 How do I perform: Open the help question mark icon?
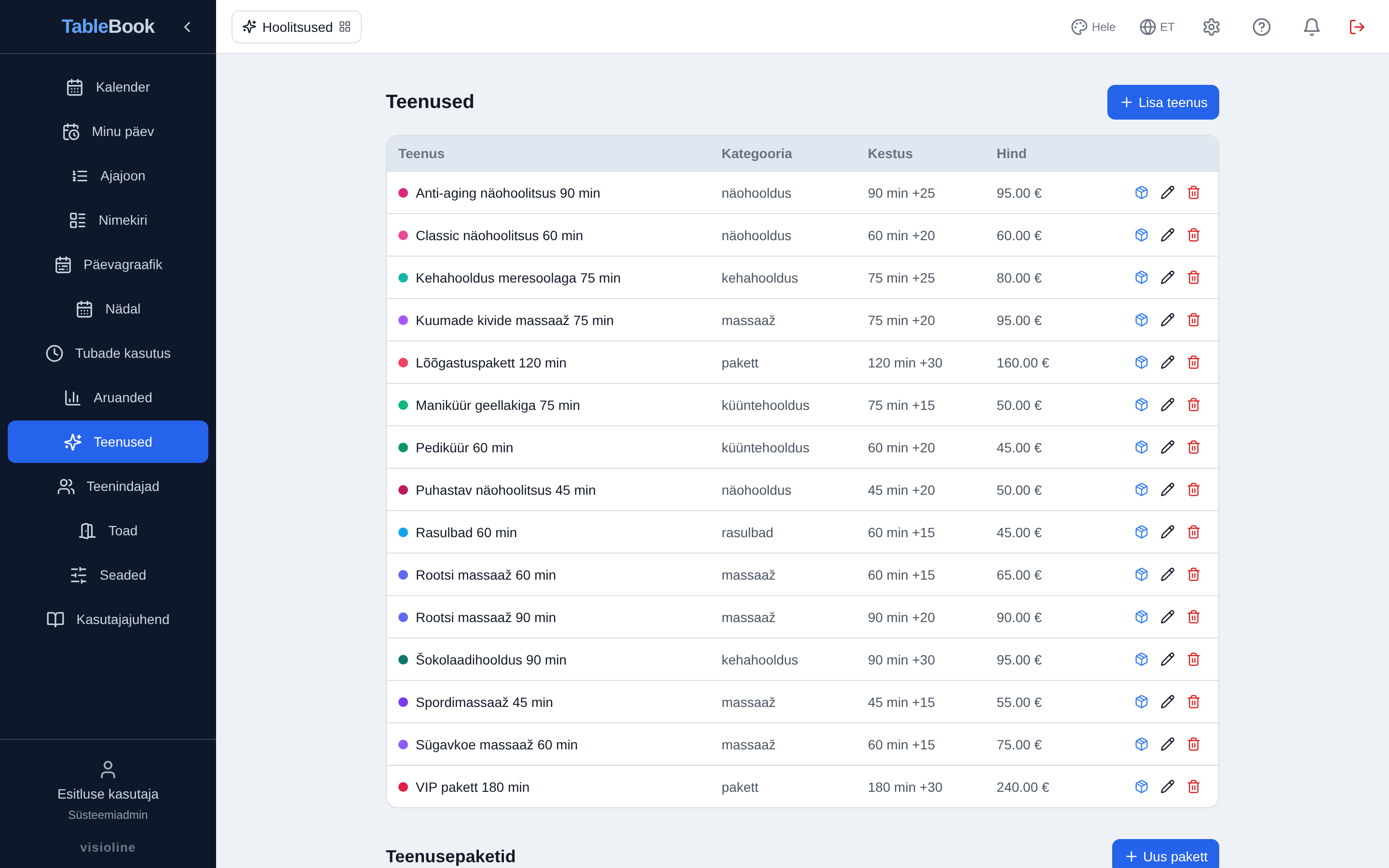coord(1261,27)
